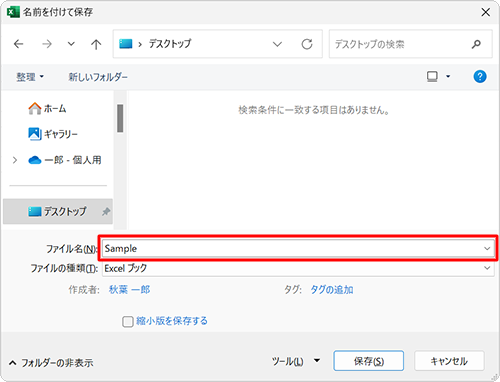
Task: Go forward with the right arrow
Action: (x=47, y=44)
